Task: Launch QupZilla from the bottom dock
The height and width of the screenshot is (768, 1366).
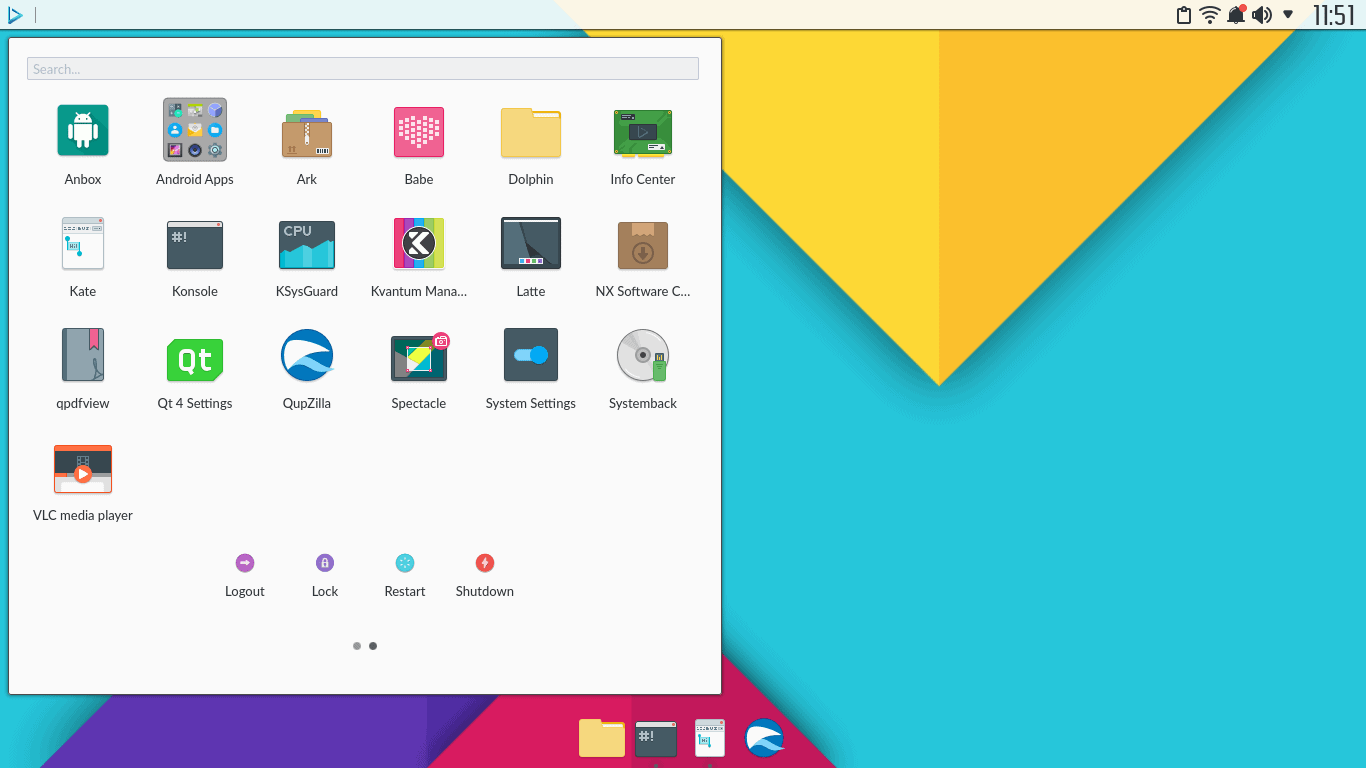Action: pyautogui.click(x=764, y=738)
